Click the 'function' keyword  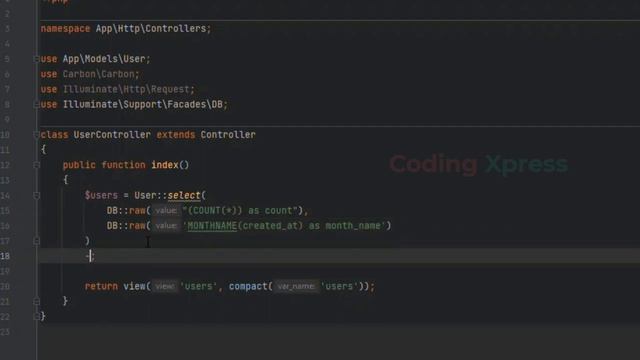coord(123,165)
